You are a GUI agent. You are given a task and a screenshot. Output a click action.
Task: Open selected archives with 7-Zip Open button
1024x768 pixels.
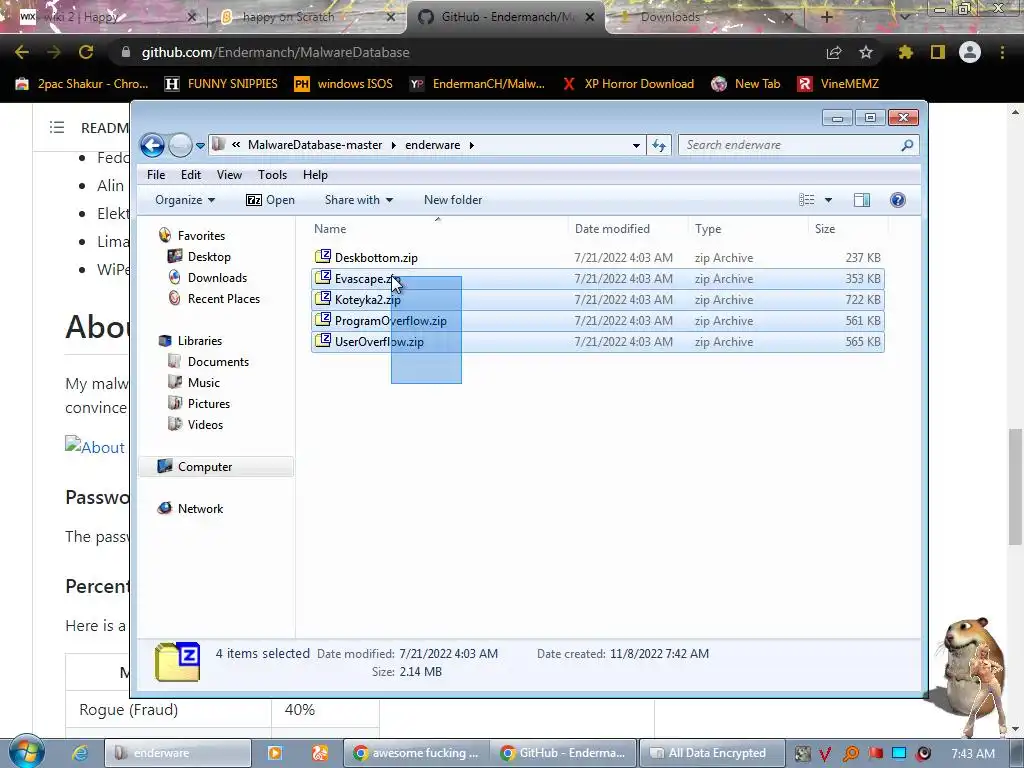[x=270, y=200]
